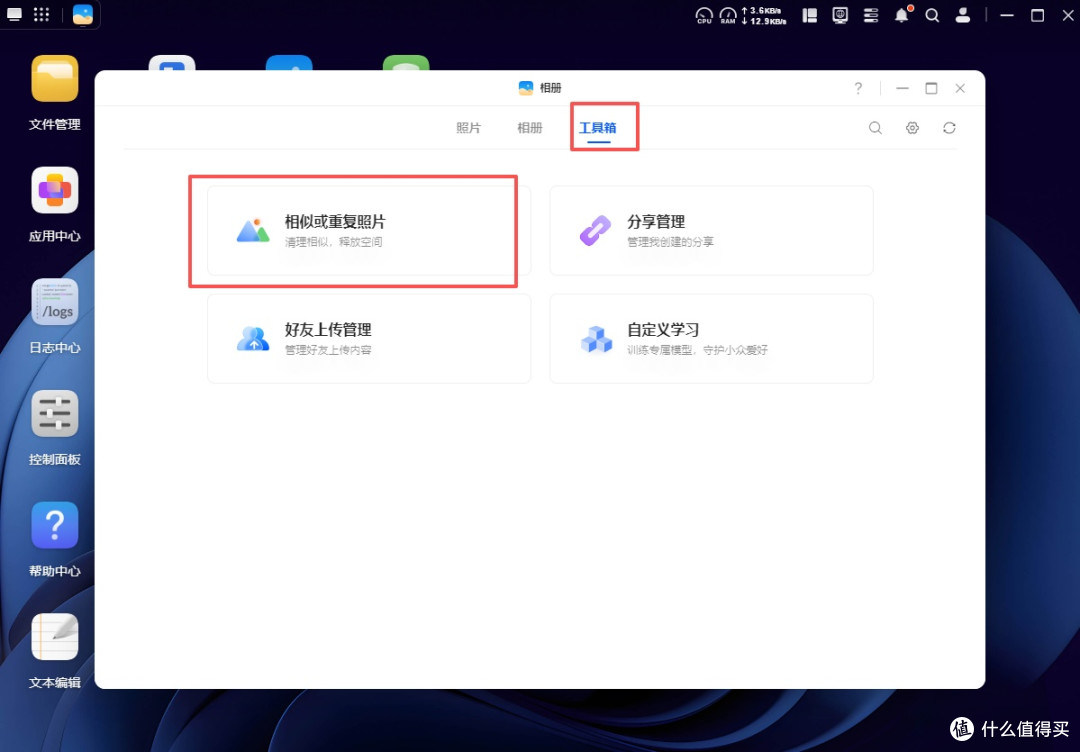Open 自定义学习 tool card
The height and width of the screenshot is (752, 1080).
(712, 339)
